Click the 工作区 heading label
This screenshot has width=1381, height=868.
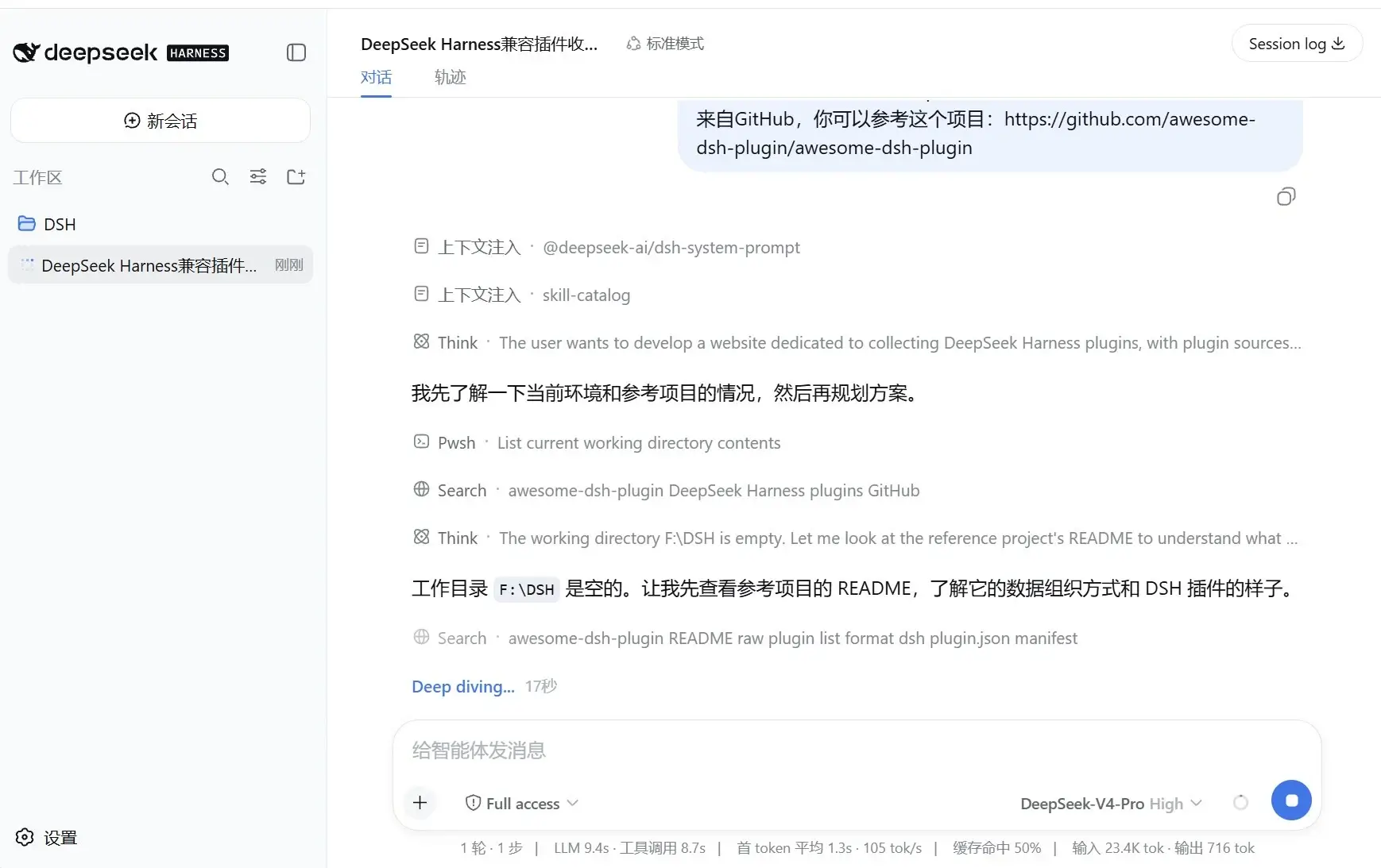[x=37, y=177]
